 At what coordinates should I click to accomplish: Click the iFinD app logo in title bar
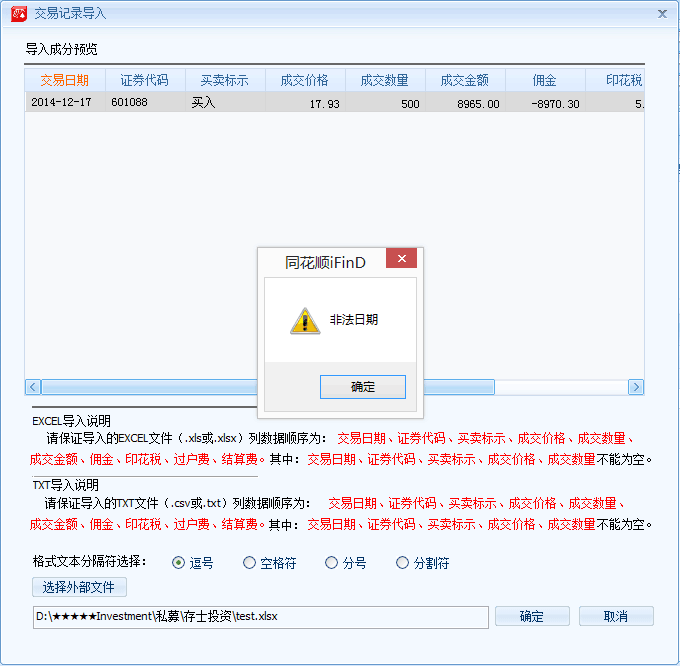(19, 13)
